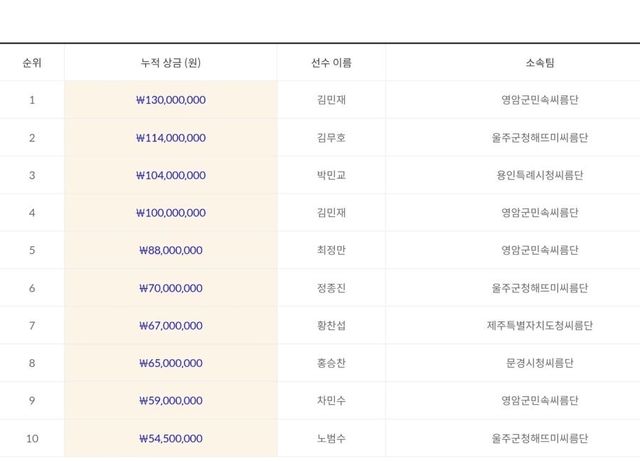Select the ₩100,000,000 prize cell
Viewport: 640px width, 461px height.
171,213
